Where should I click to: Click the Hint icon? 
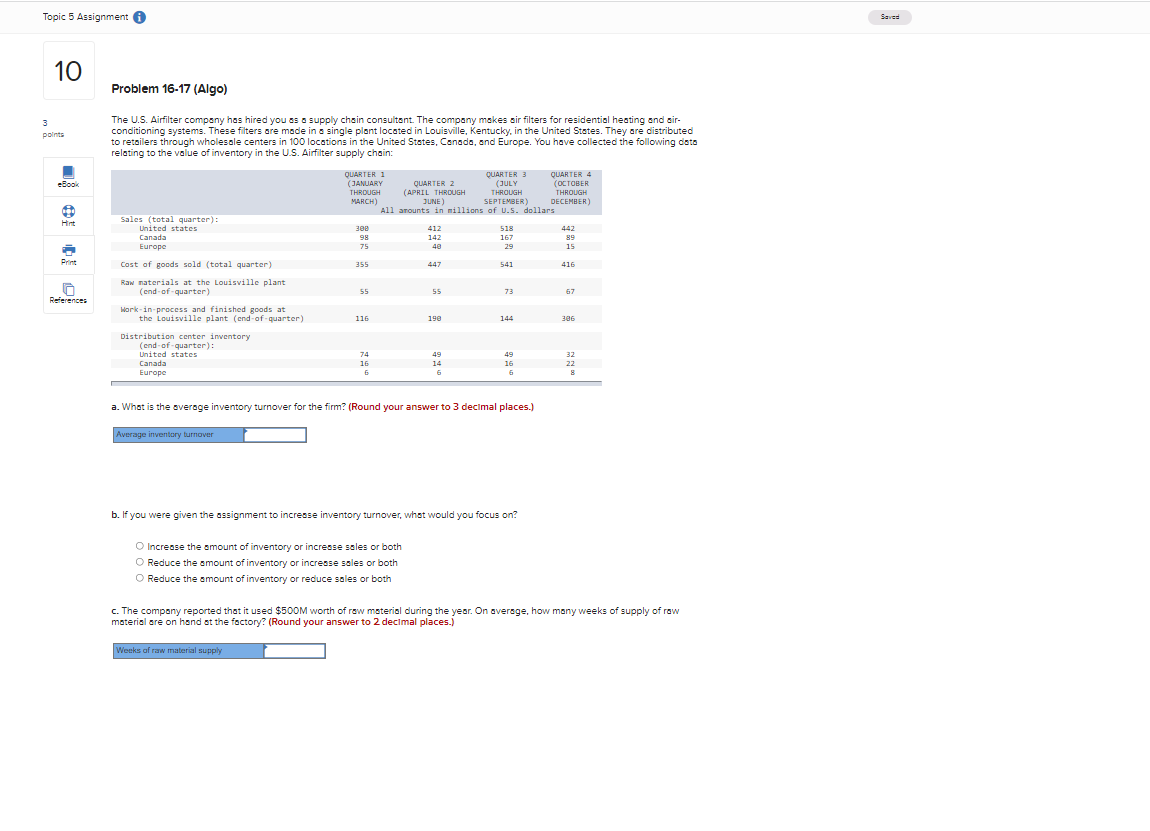[68, 215]
